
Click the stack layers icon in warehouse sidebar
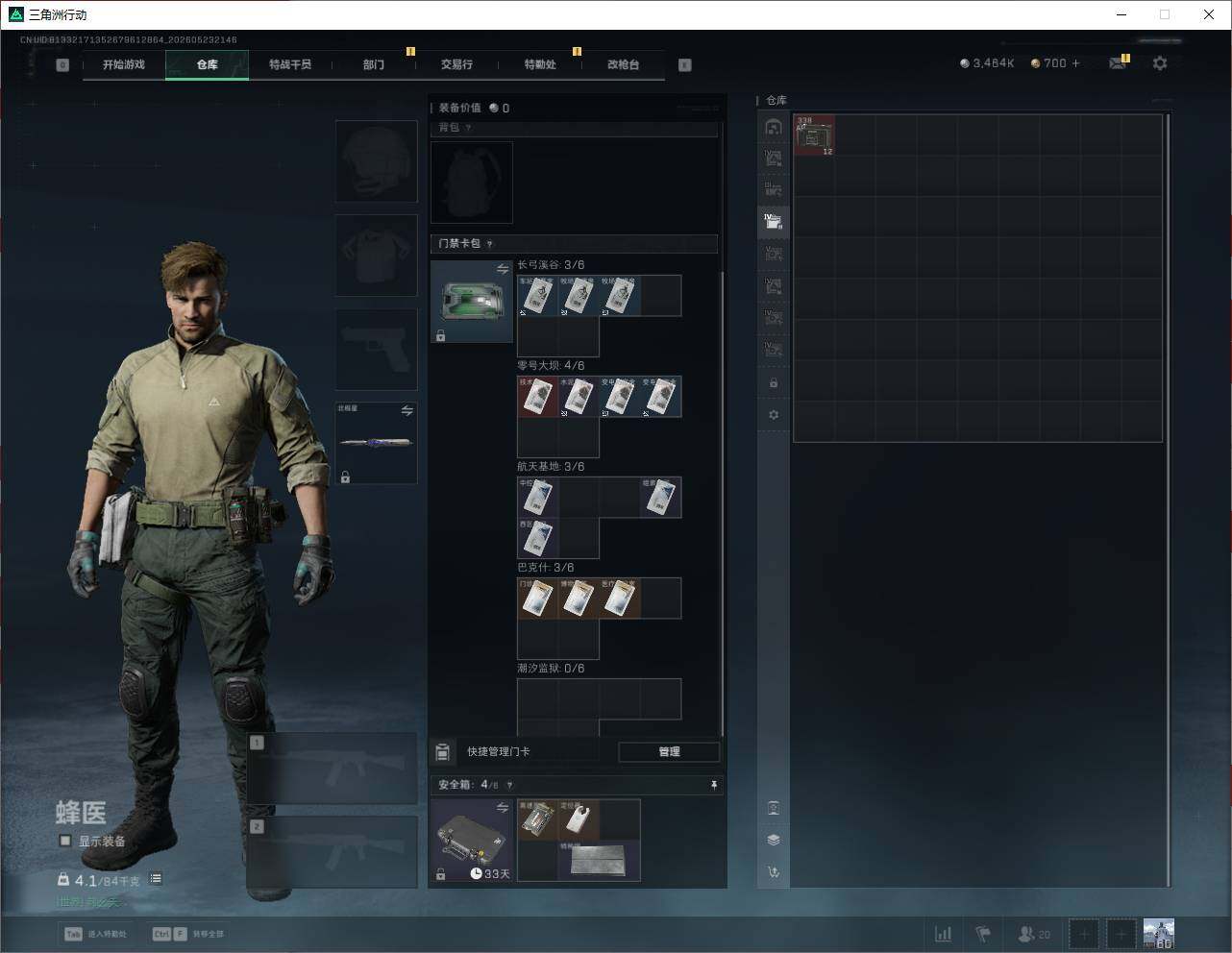[774, 840]
